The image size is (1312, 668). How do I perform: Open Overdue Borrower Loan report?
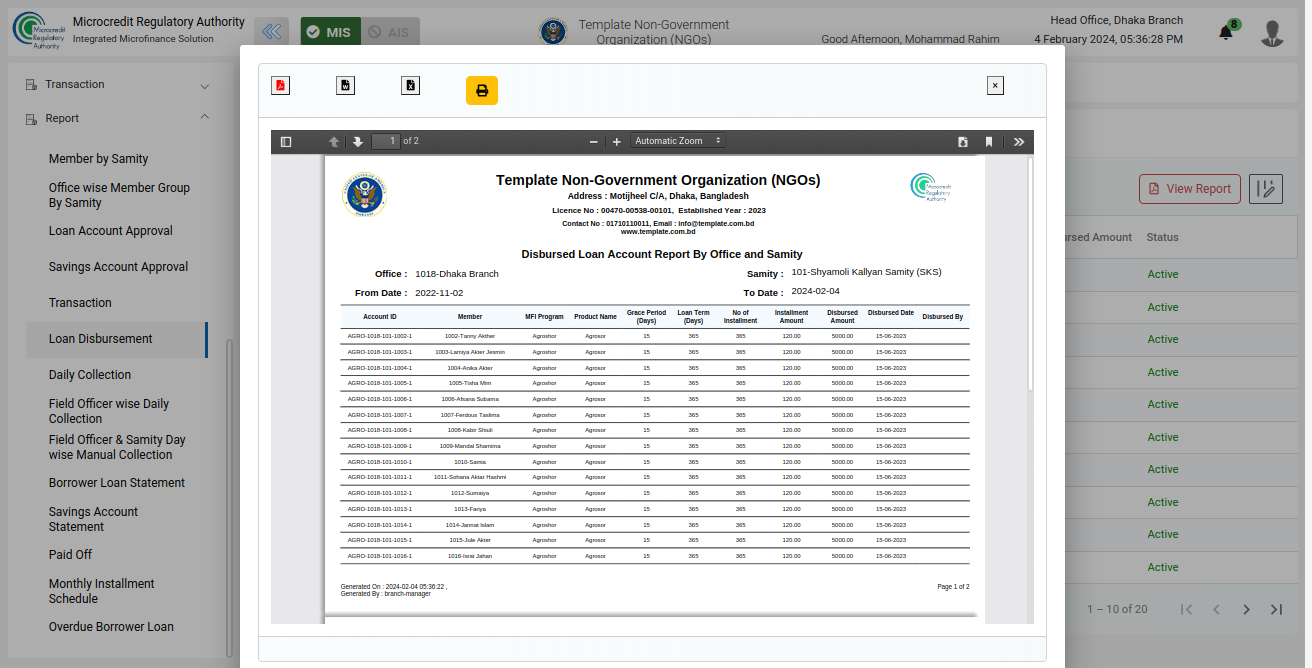[111, 627]
